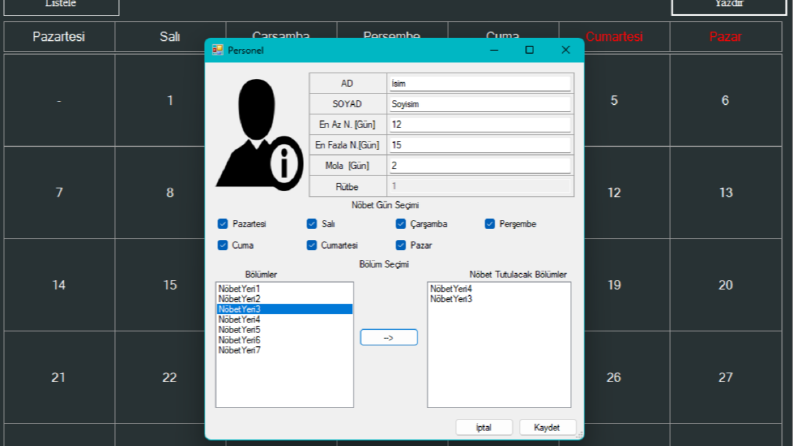The height and width of the screenshot is (446, 793).
Task: Click the Personel window title bar icon
Action: (x=217, y=50)
